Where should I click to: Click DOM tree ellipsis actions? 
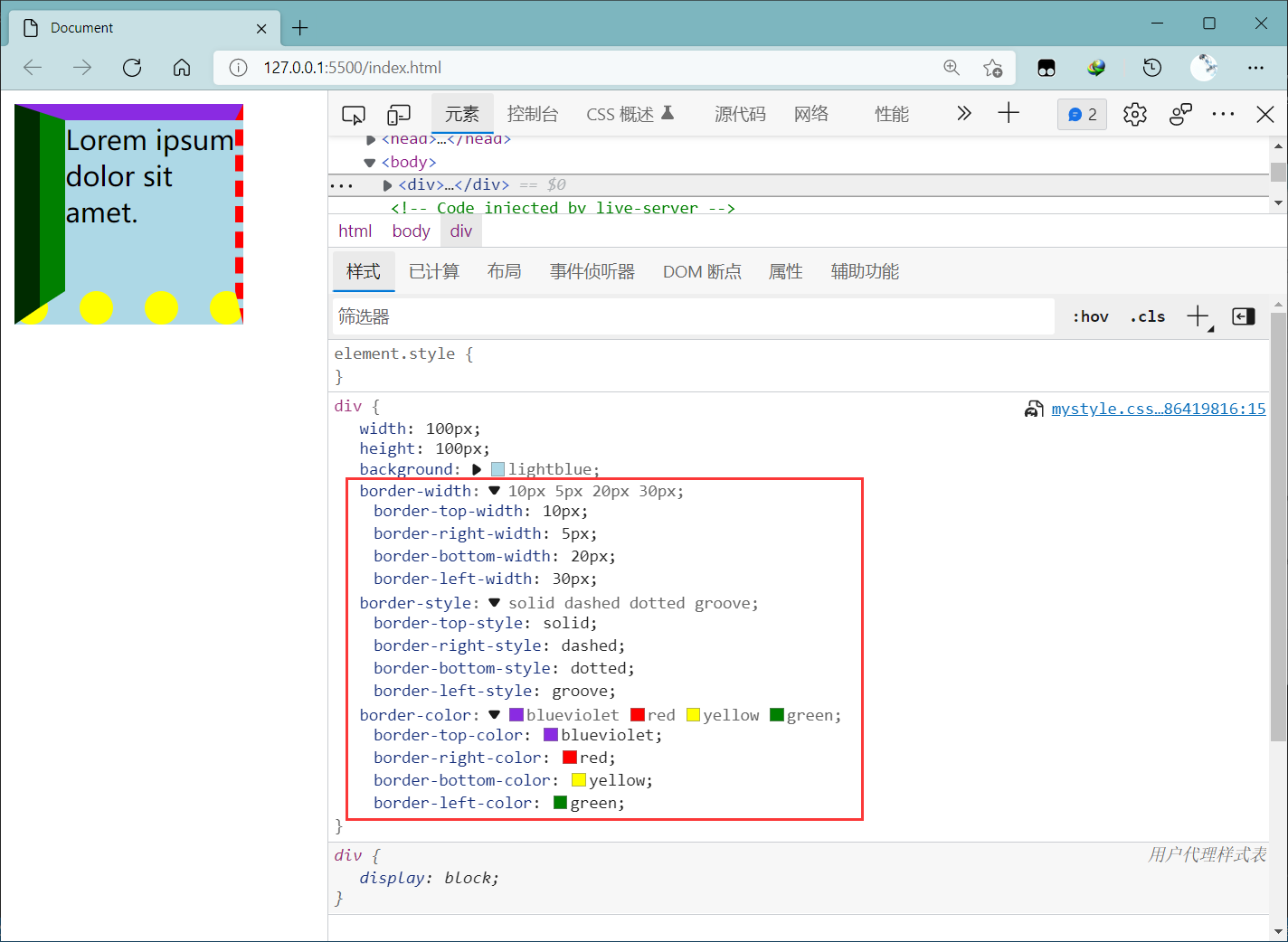click(342, 186)
